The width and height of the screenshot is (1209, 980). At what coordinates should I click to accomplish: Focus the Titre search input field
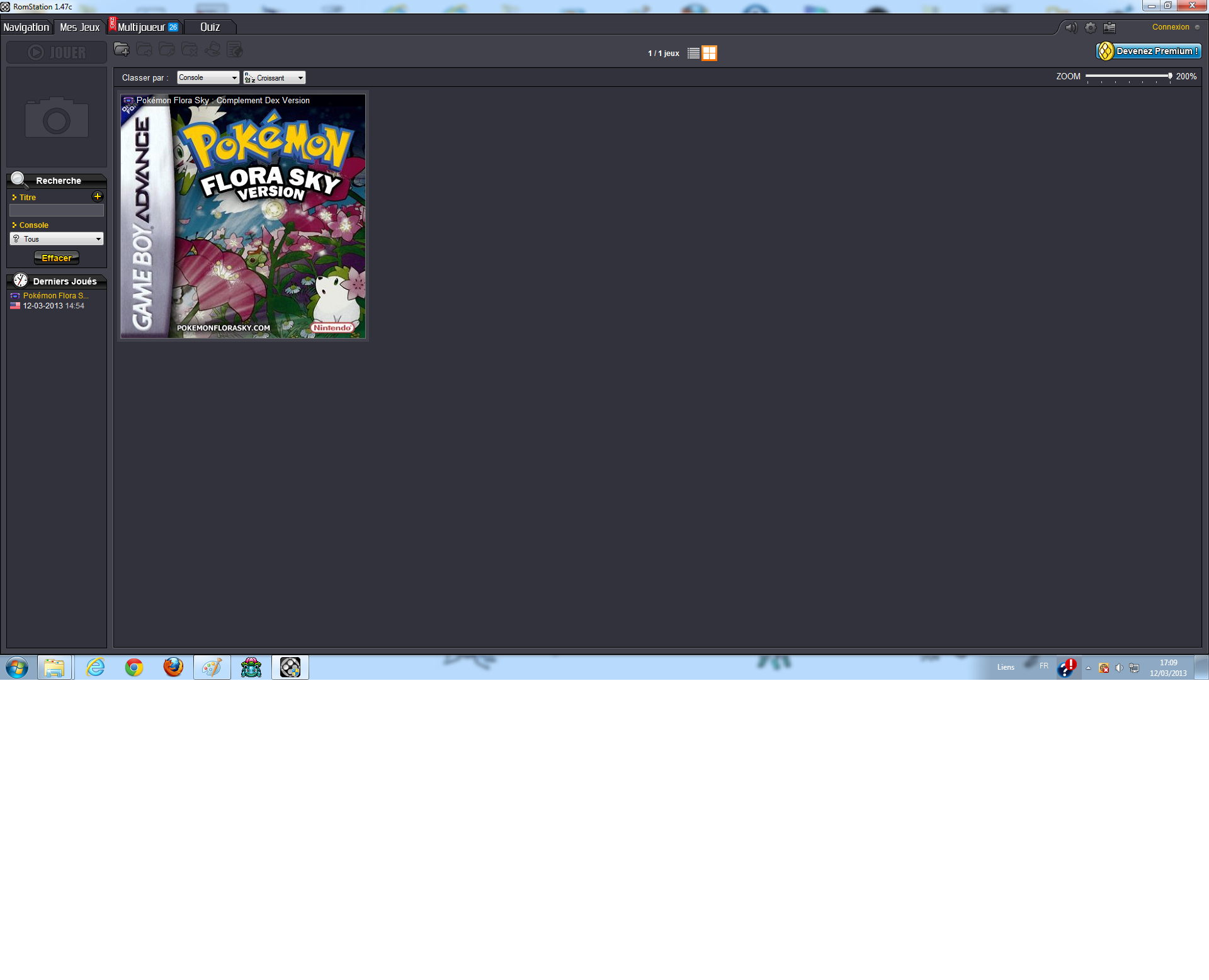tap(57, 210)
